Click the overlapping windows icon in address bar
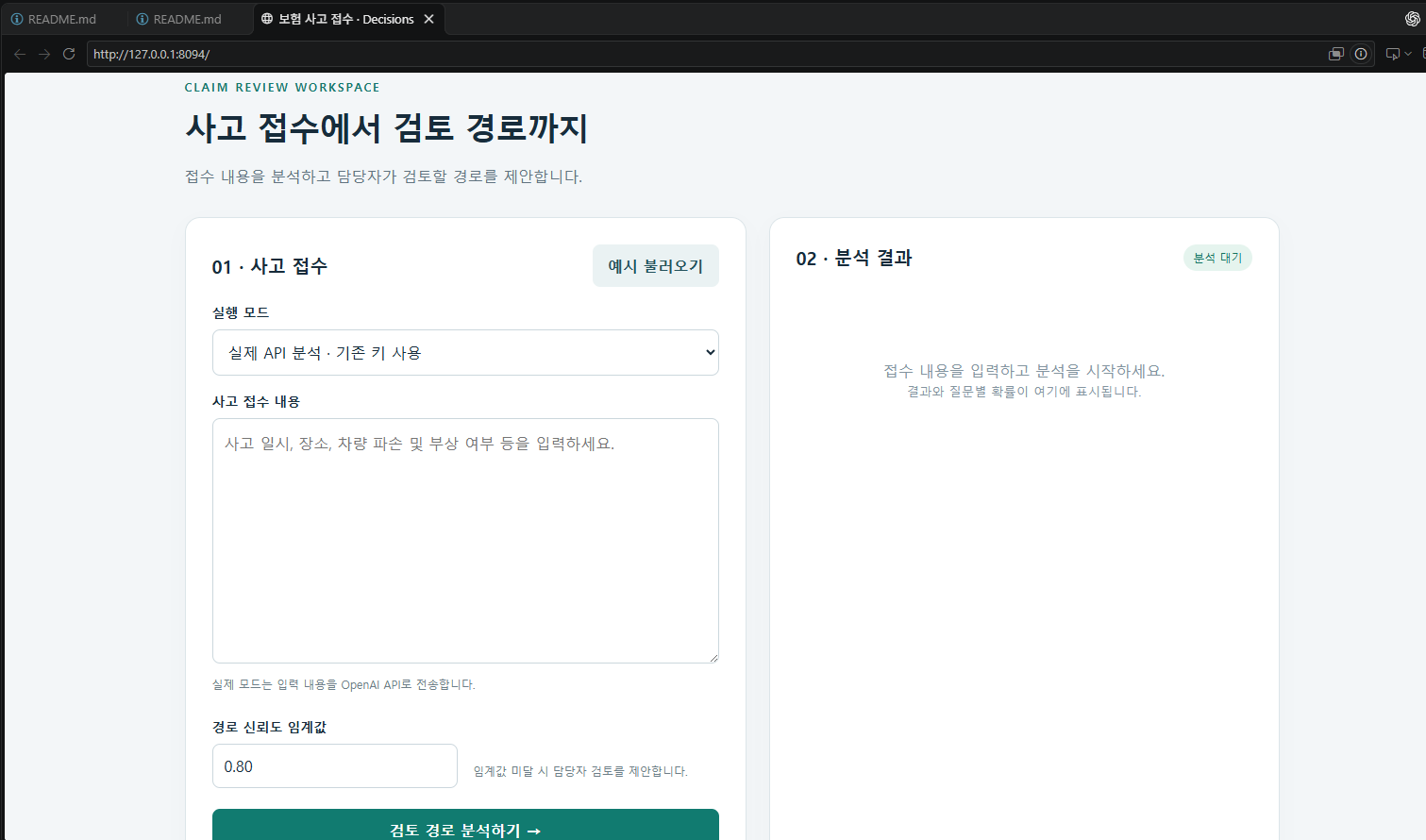 coord(1335,54)
